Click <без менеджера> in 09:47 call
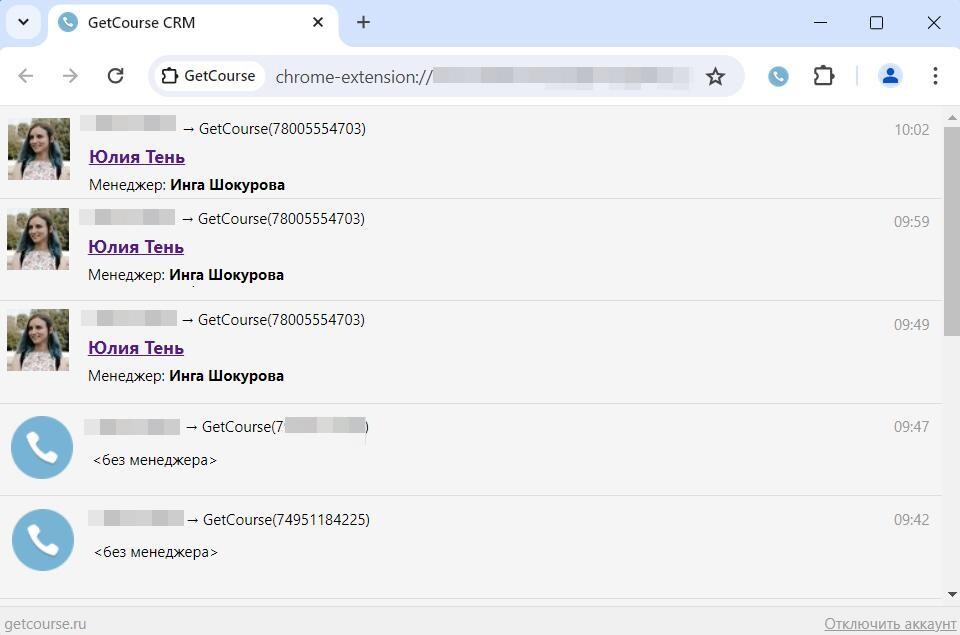This screenshot has height=635, width=960. 154,460
